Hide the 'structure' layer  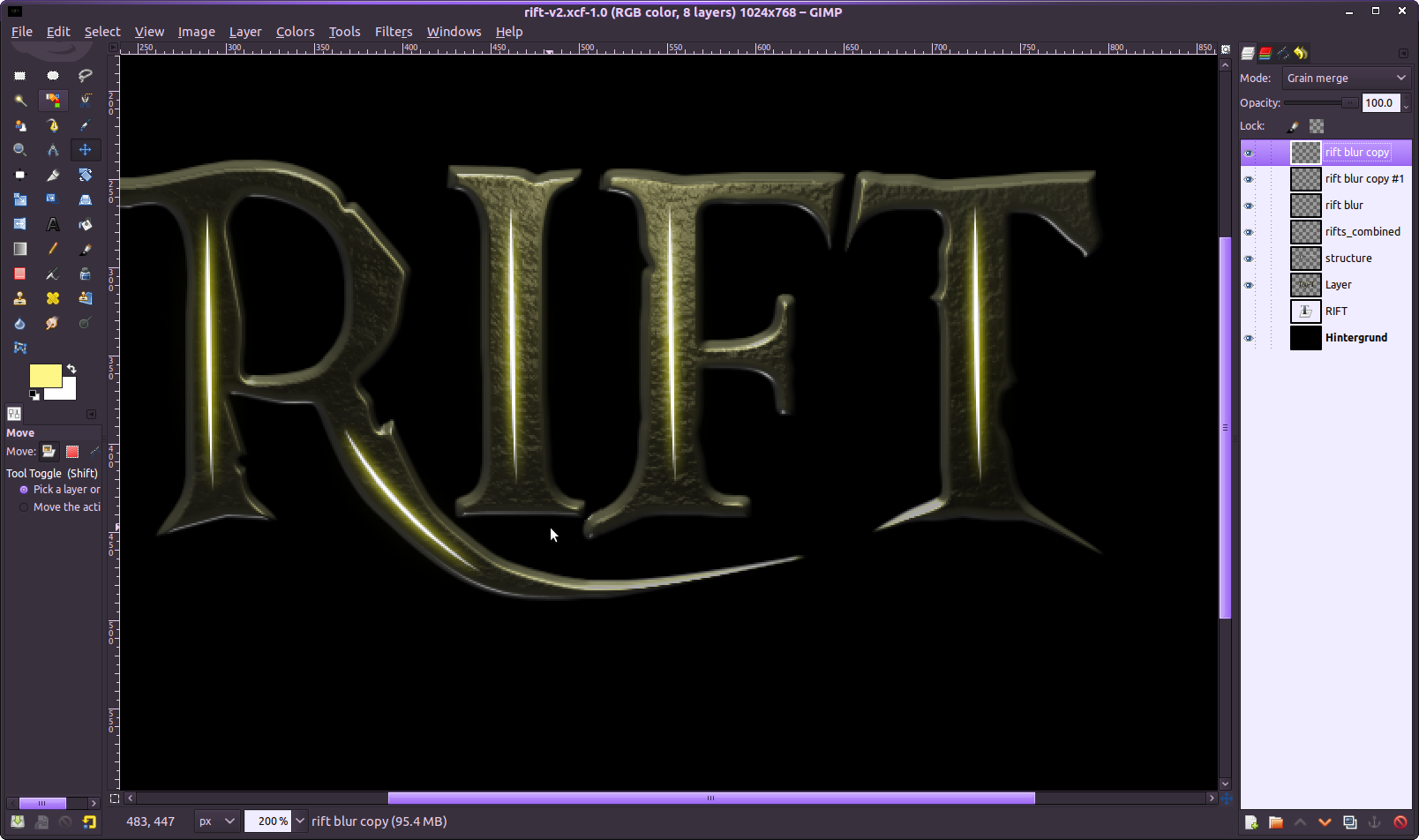(1249, 259)
